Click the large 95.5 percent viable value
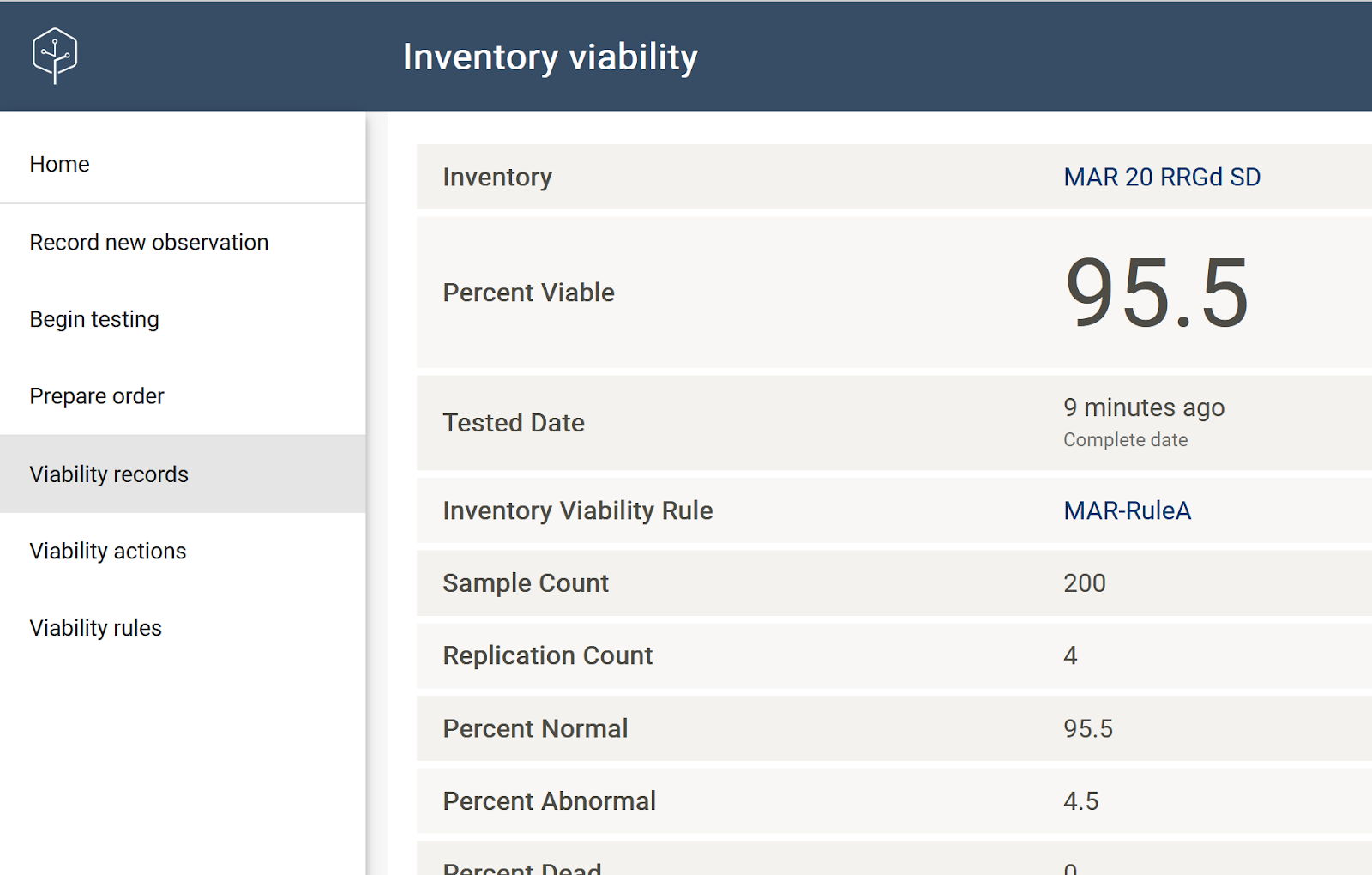This screenshot has height=875, width=1372. [x=1156, y=293]
